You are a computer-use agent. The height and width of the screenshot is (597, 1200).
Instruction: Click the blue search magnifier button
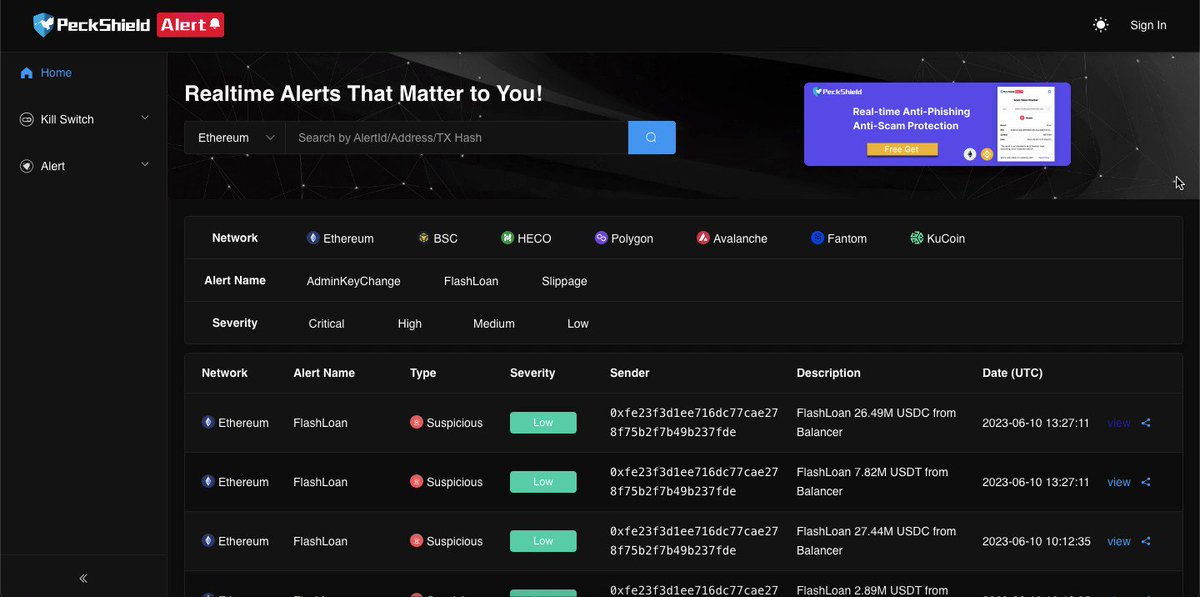(x=652, y=137)
